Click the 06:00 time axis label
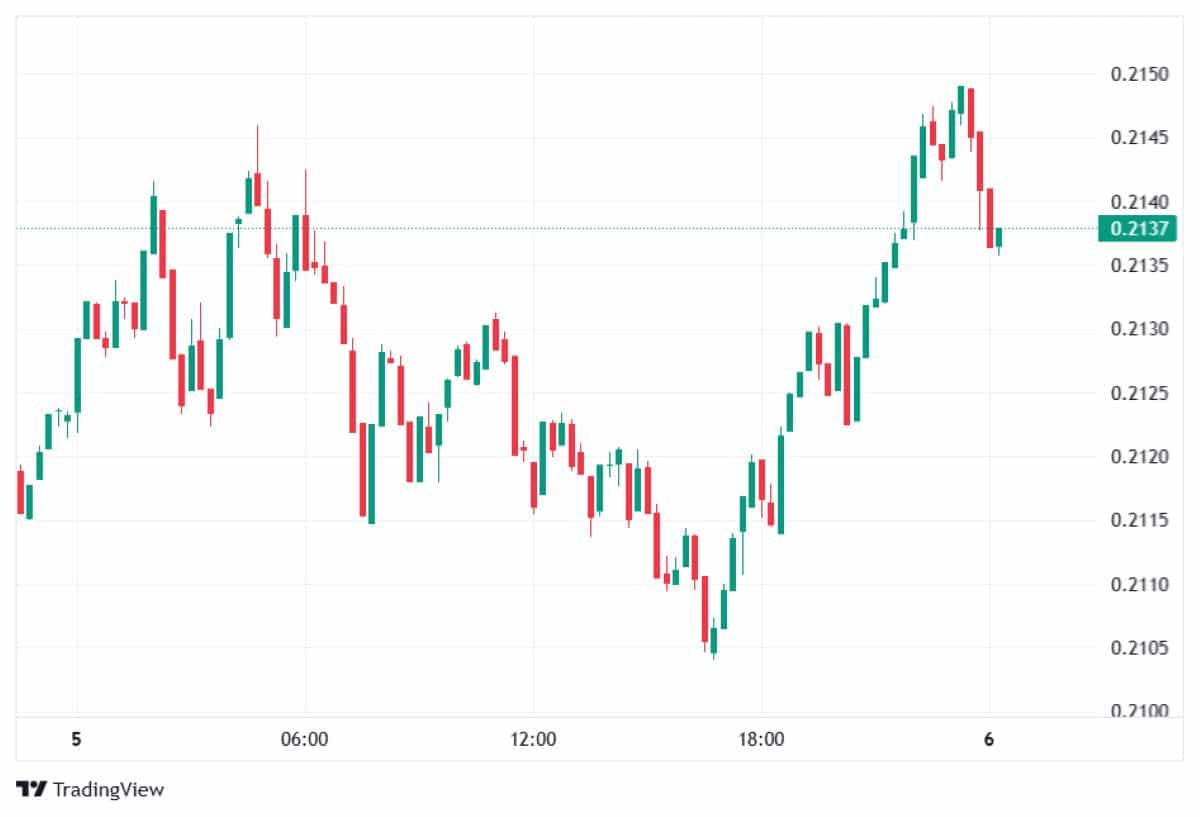The width and height of the screenshot is (1200, 817). tap(305, 740)
